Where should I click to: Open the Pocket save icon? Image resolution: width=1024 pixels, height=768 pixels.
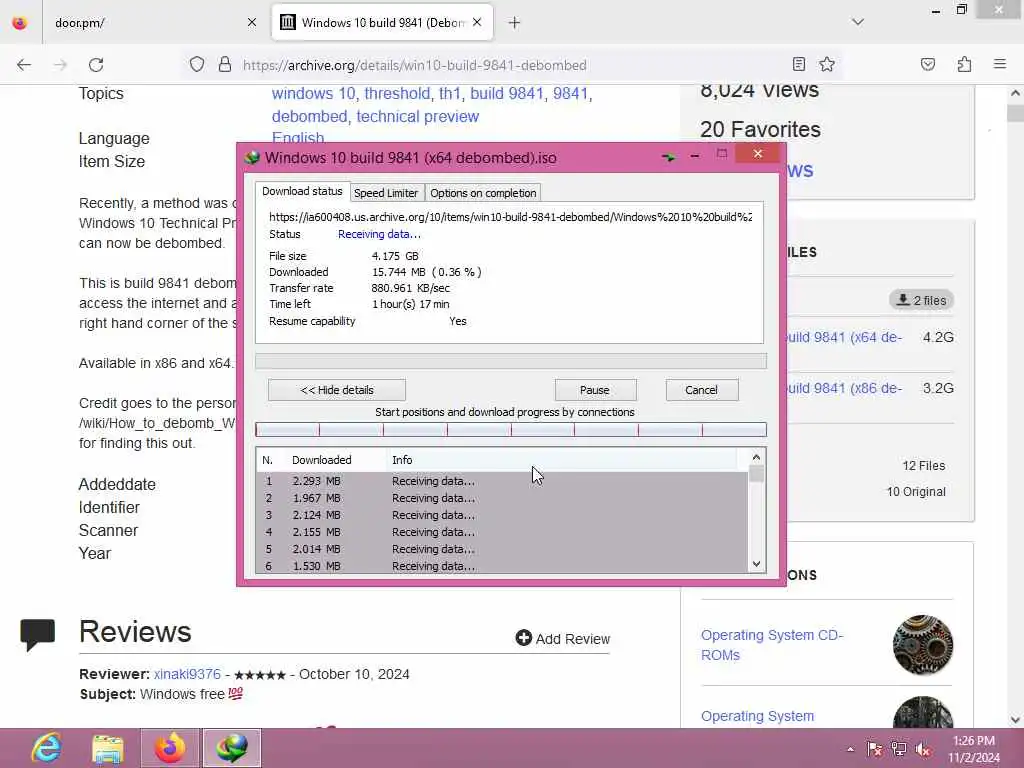(927, 64)
